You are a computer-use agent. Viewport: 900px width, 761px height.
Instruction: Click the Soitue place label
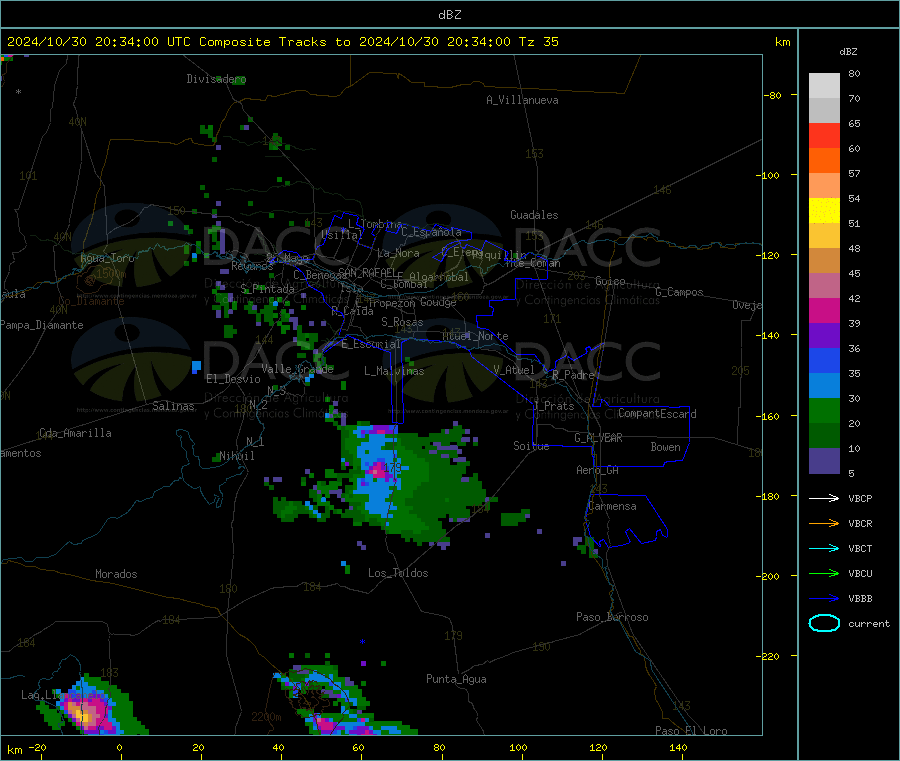pos(531,445)
